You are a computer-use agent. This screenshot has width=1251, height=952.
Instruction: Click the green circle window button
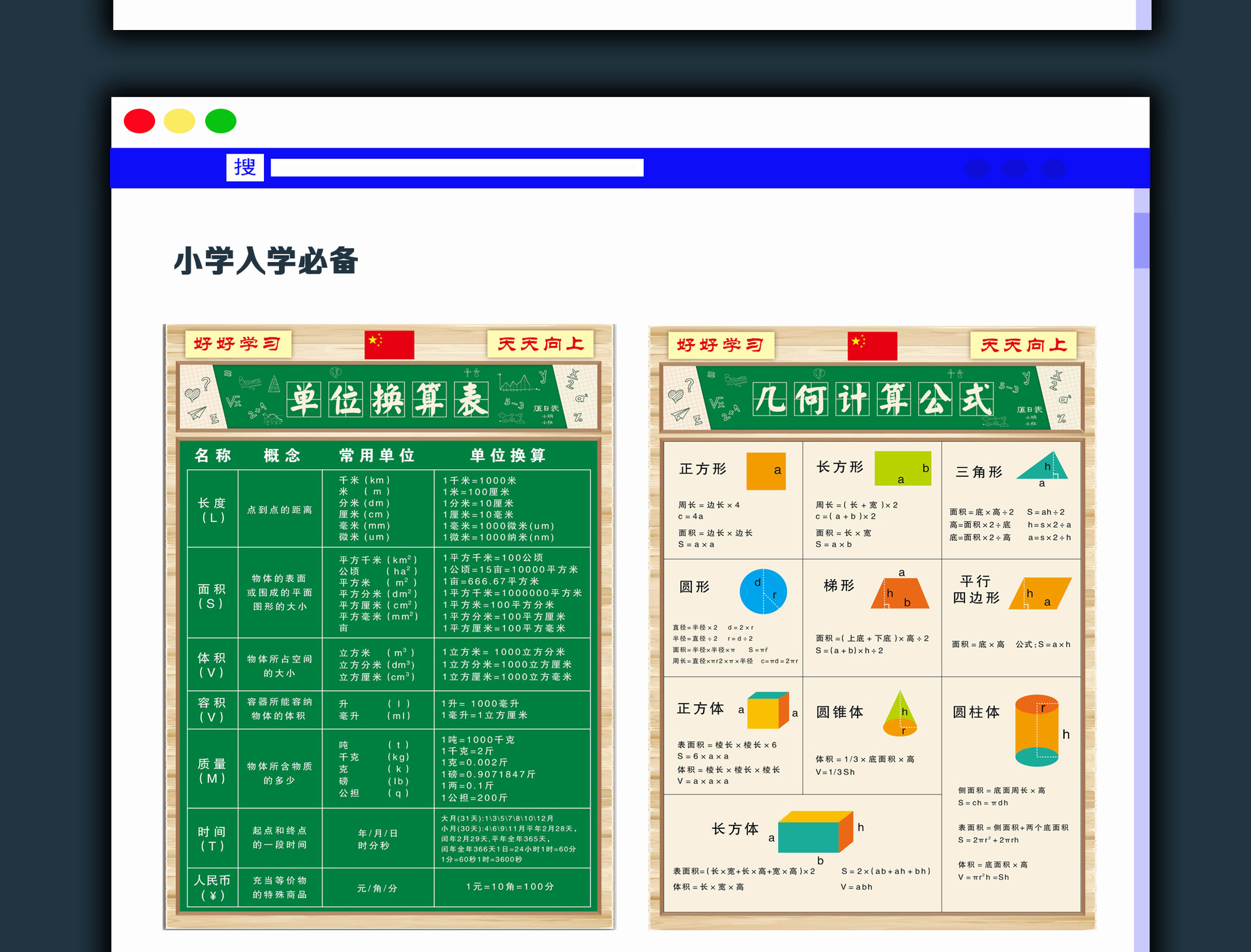point(220,121)
